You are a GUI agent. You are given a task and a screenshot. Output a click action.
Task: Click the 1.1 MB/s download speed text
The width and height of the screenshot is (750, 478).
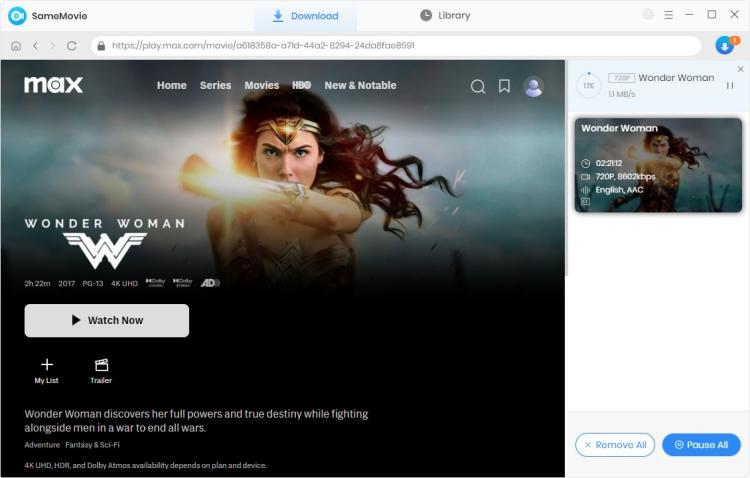(622, 94)
